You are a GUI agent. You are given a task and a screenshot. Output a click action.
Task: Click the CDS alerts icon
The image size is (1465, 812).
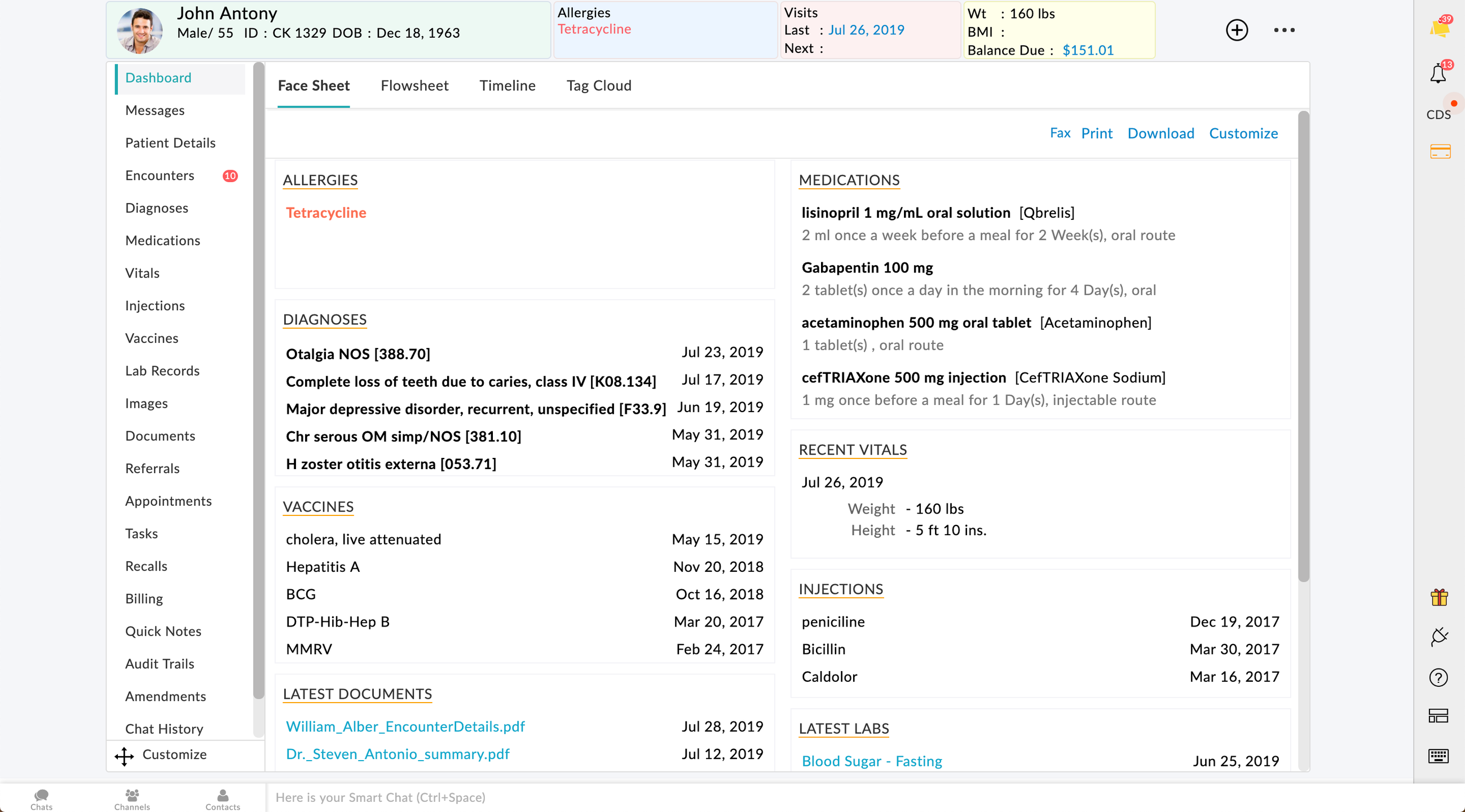tap(1438, 114)
